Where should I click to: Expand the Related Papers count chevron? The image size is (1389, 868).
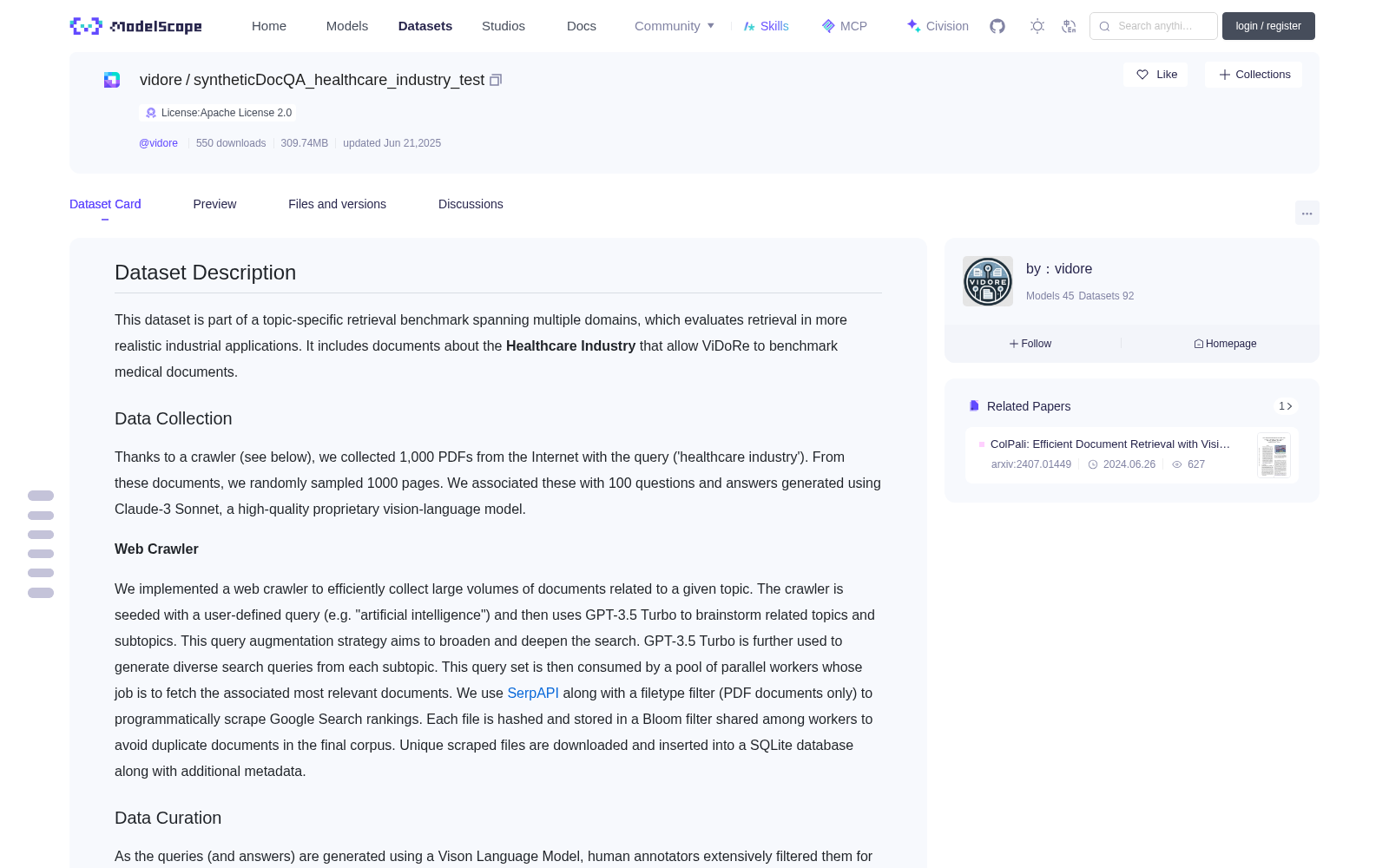(1286, 406)
